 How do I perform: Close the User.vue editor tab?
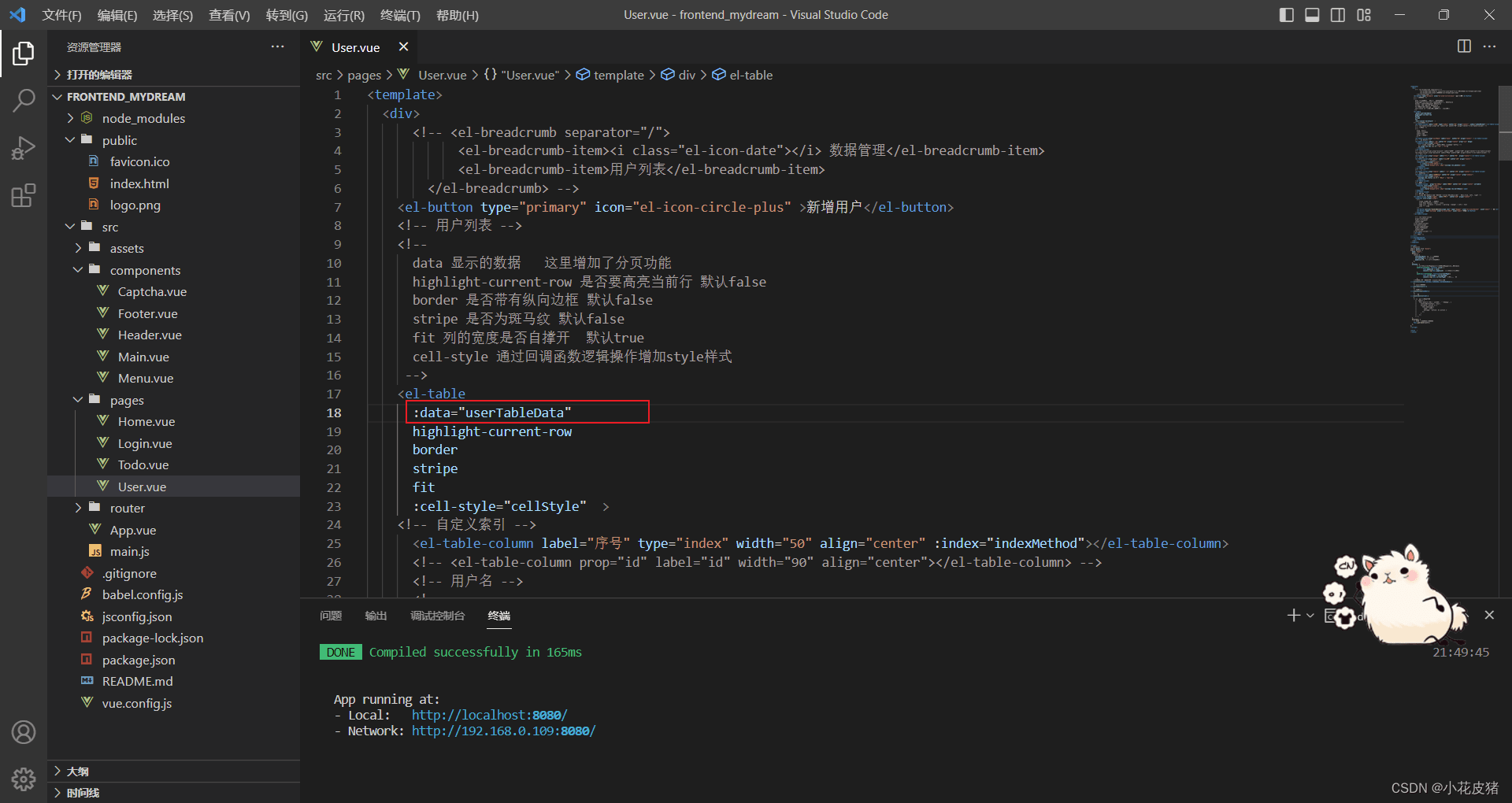coord(403,46)
